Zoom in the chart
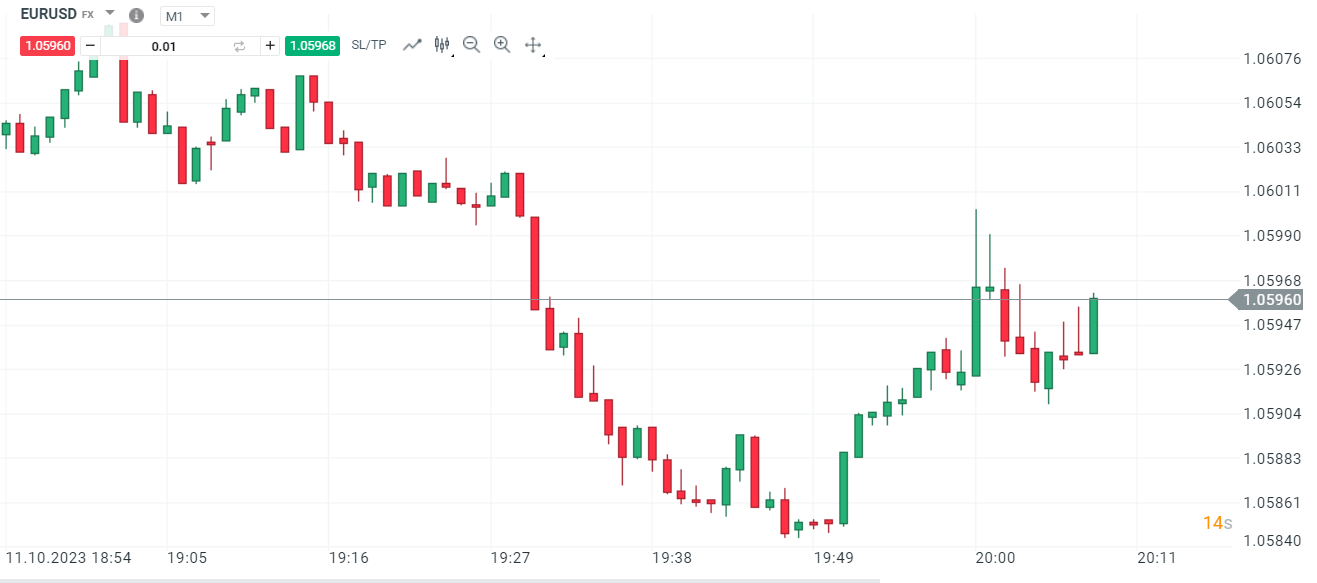Viewport: 1317px width, 583px height. pos(502,45)
